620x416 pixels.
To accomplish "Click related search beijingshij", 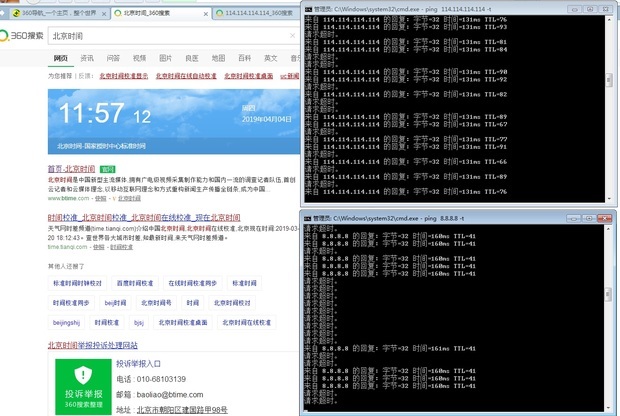I will click(66, 323).
